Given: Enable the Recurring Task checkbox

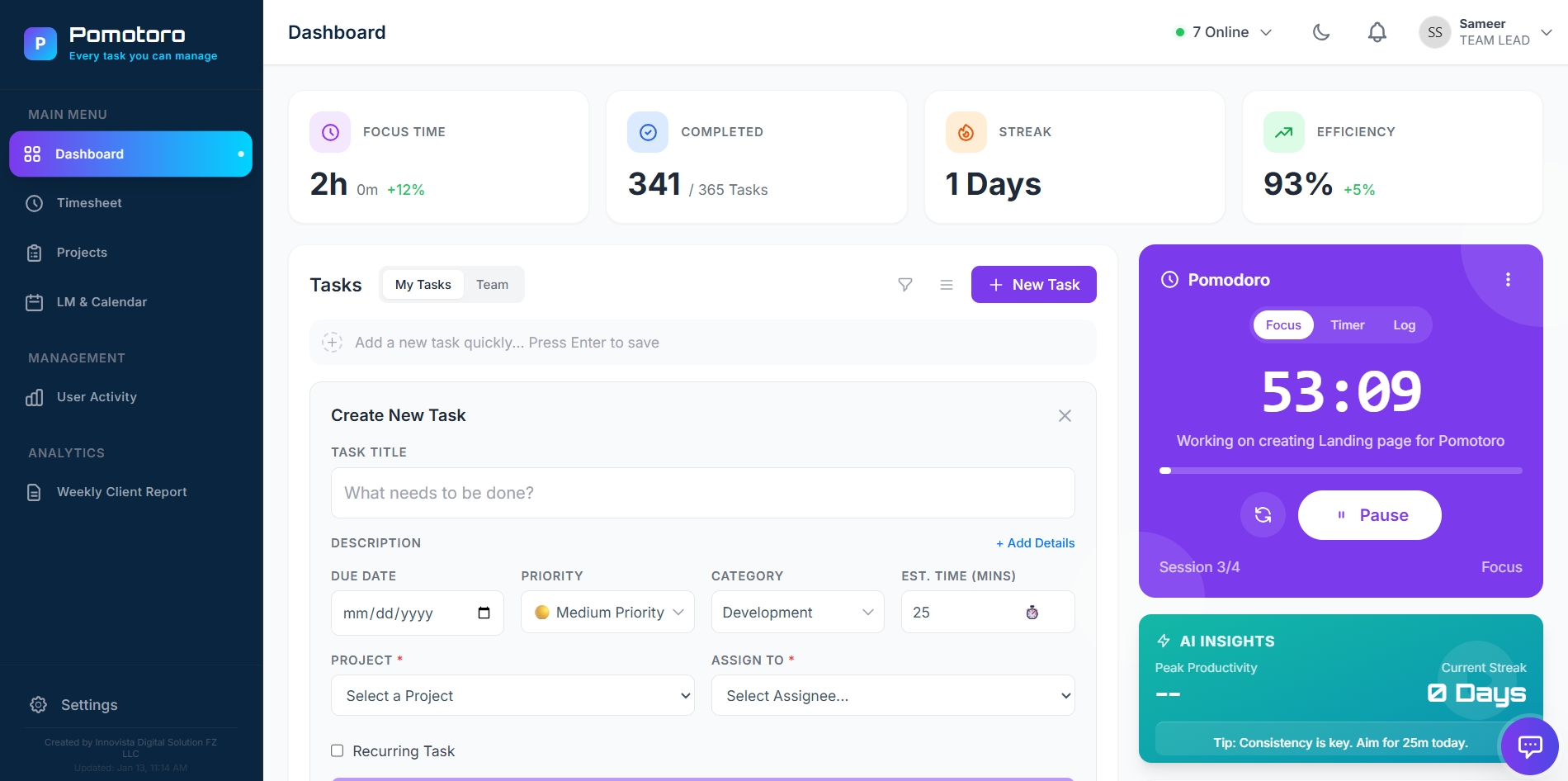Looking at the screenshot, I should 338,750.
